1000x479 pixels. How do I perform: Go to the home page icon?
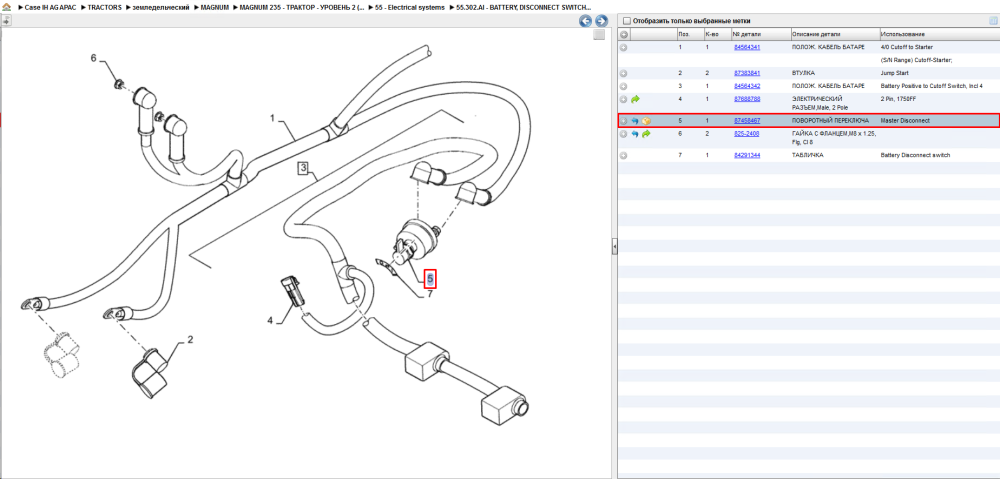pyautogui.click(x=6, y=7)
